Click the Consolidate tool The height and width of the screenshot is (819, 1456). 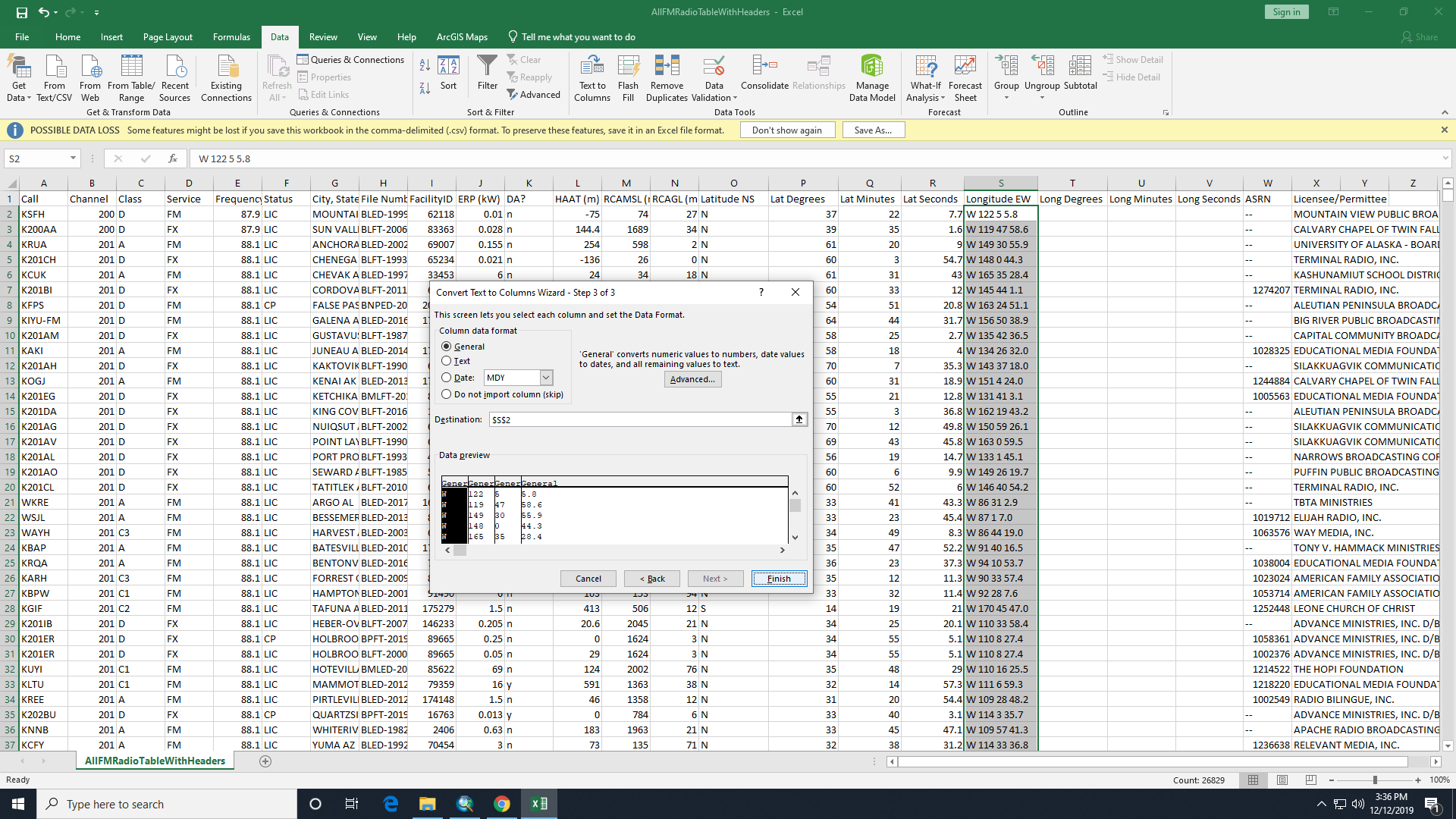pos(764,74)
